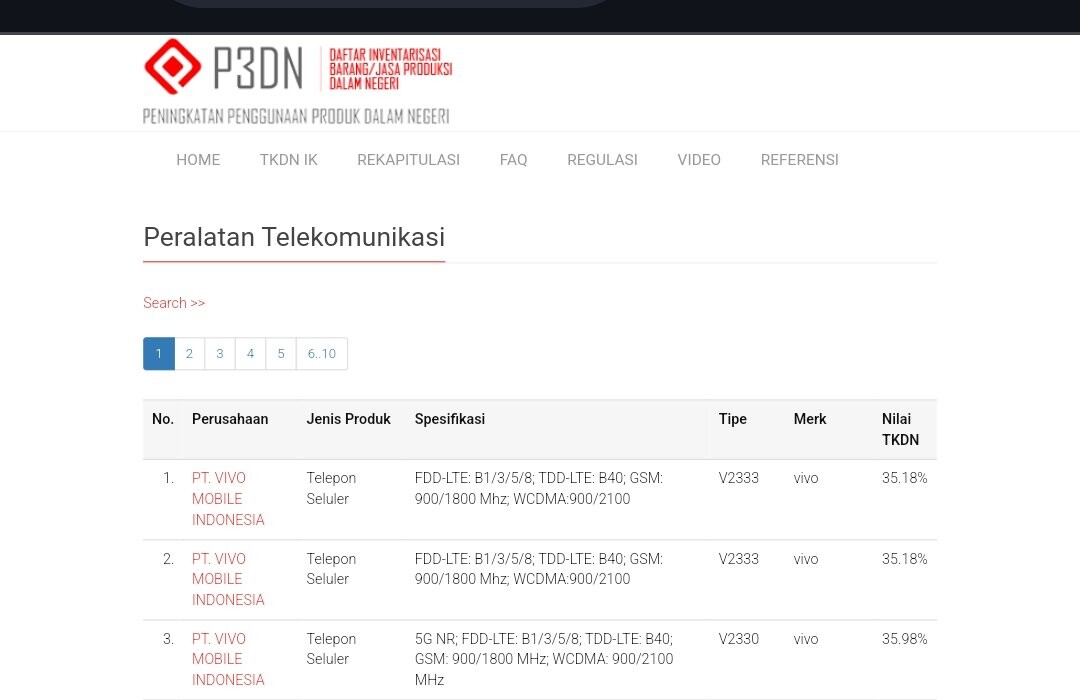Image resolution: width=1080 pixels, height=700 pixels.
Task: Go to pagination page 2
Action: tap(189, 353)
